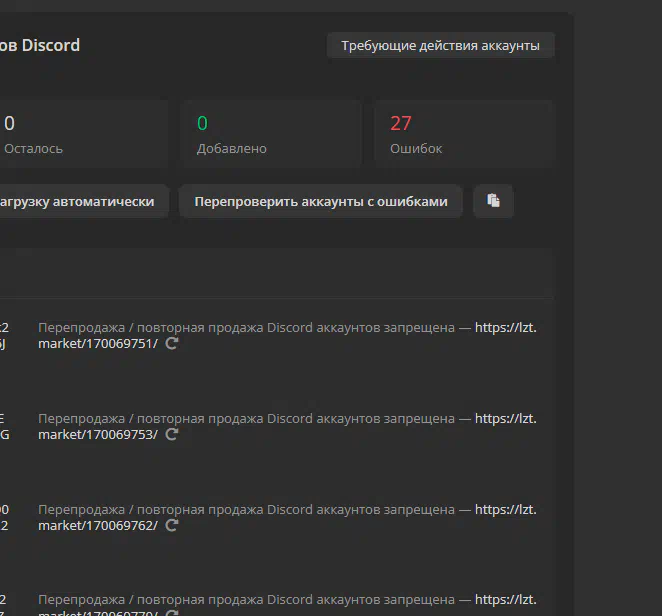Select the red 27 errors count
The width and height of the screenshot is (662, 616).
point(401,123)
